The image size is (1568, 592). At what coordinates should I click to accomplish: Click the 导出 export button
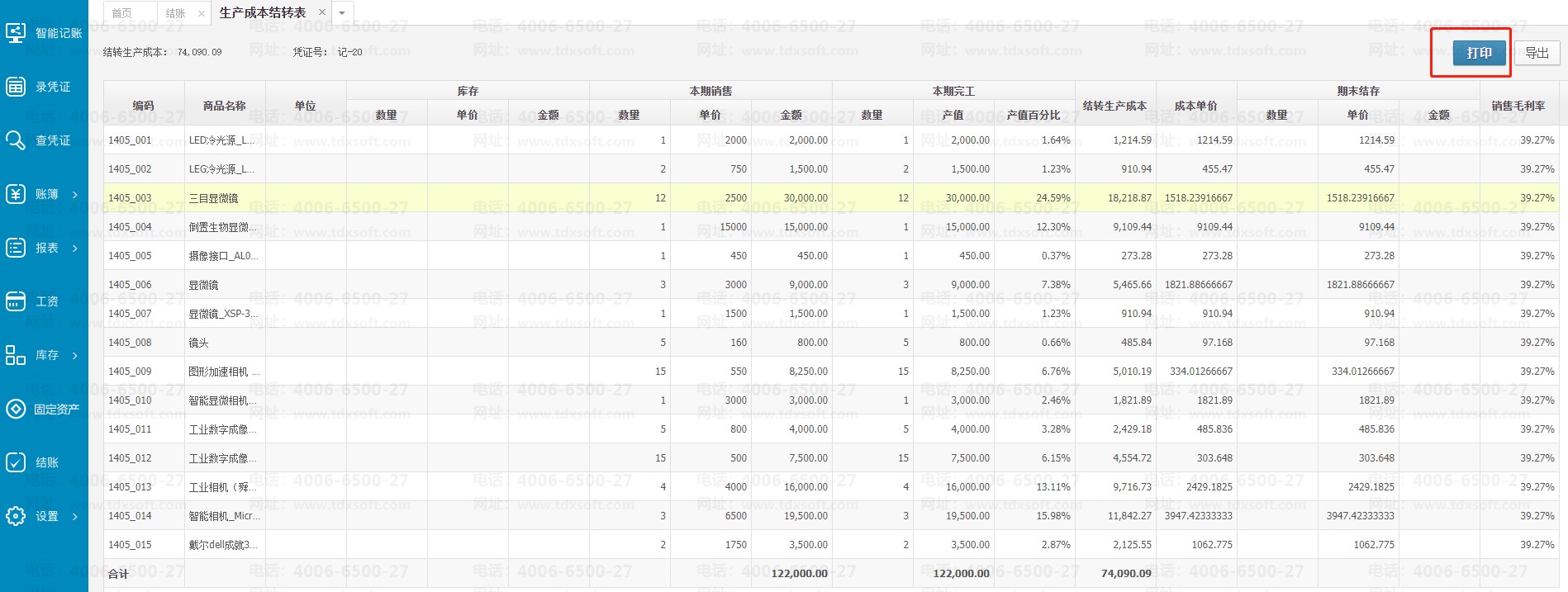point(1537,53)
